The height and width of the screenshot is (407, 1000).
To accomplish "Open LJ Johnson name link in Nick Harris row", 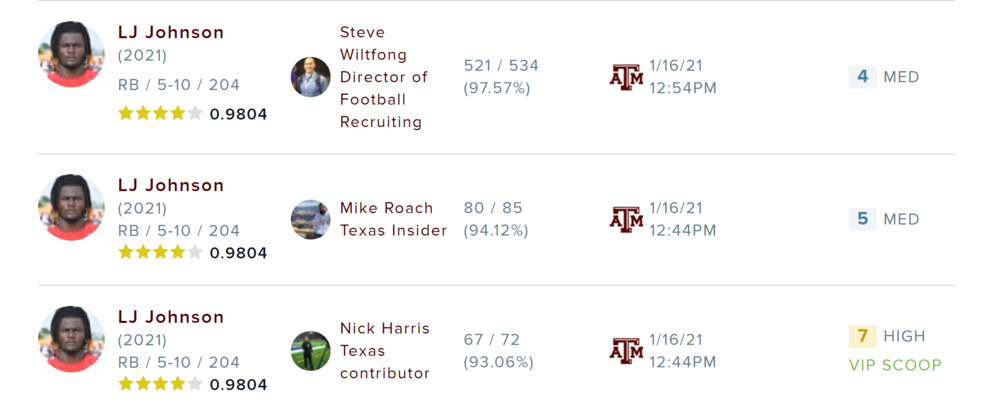I will (171, 317).
